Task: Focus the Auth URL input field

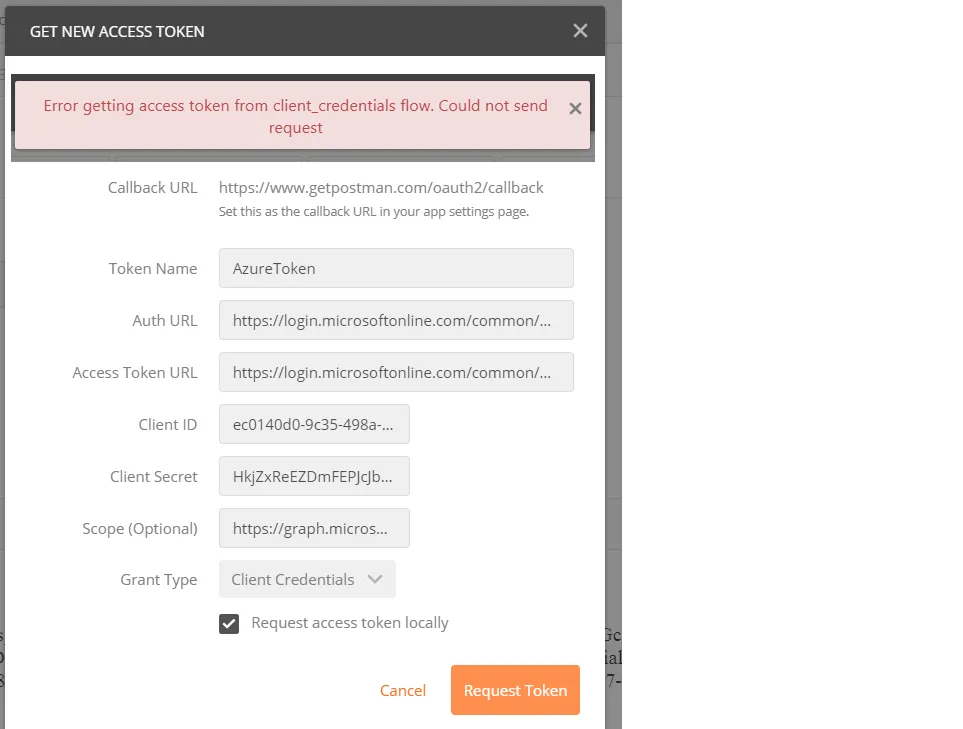Action: [x=396, y=320]
